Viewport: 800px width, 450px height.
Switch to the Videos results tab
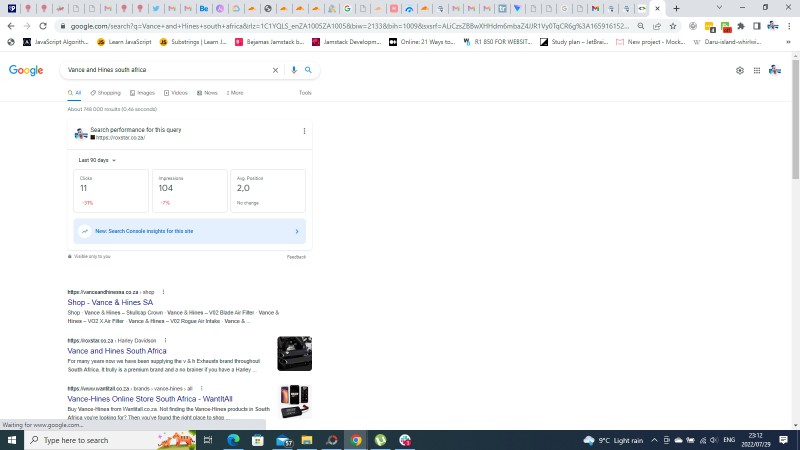click(176, 93)
